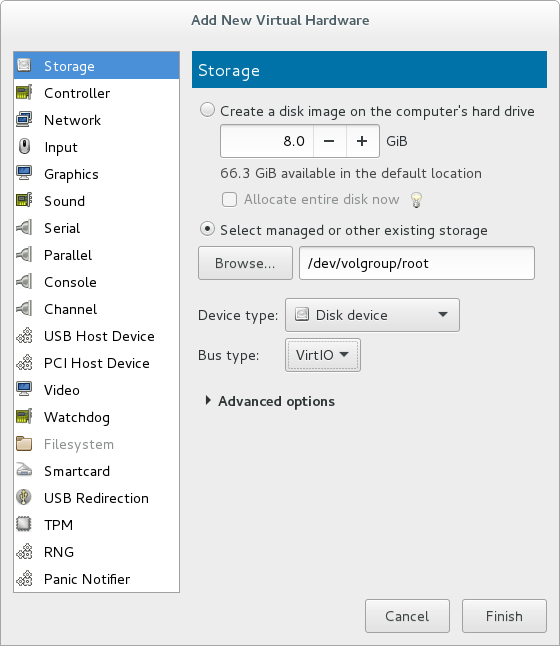This screenshot has height=646, width=560.
Task: Select Create a disk image radio button
Action: pyautogui.click(x=207, y=110)
